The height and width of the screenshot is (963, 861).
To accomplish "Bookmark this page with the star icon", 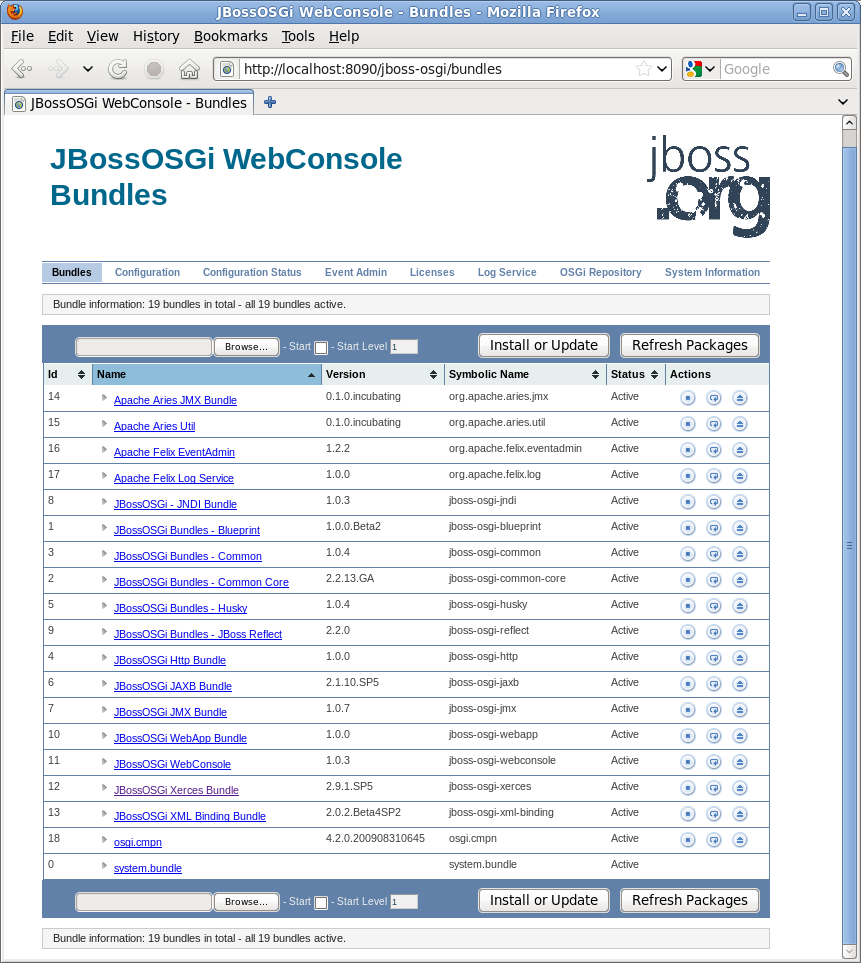I will click(644, 69).
